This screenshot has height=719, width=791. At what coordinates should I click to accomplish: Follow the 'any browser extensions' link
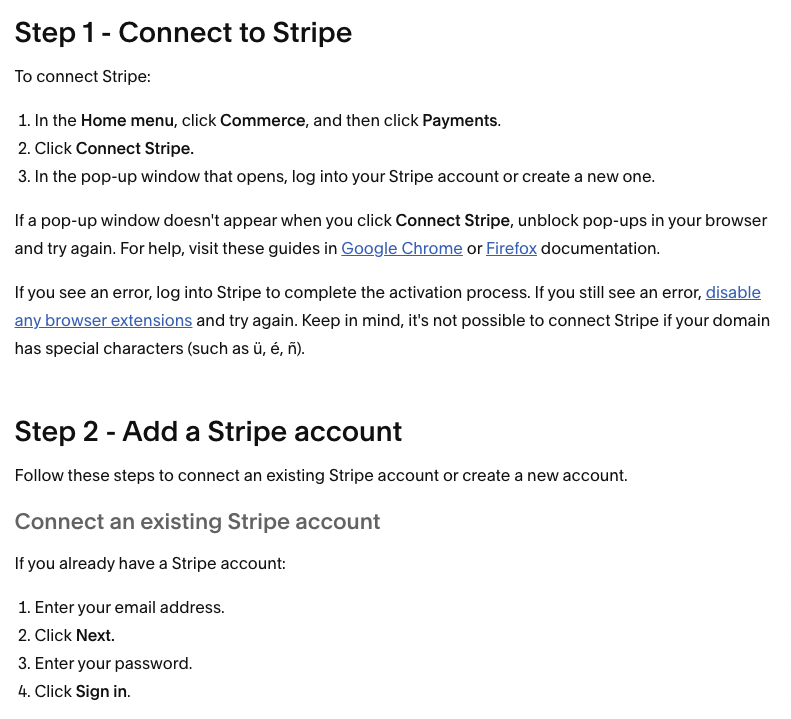tap(103, 321)
